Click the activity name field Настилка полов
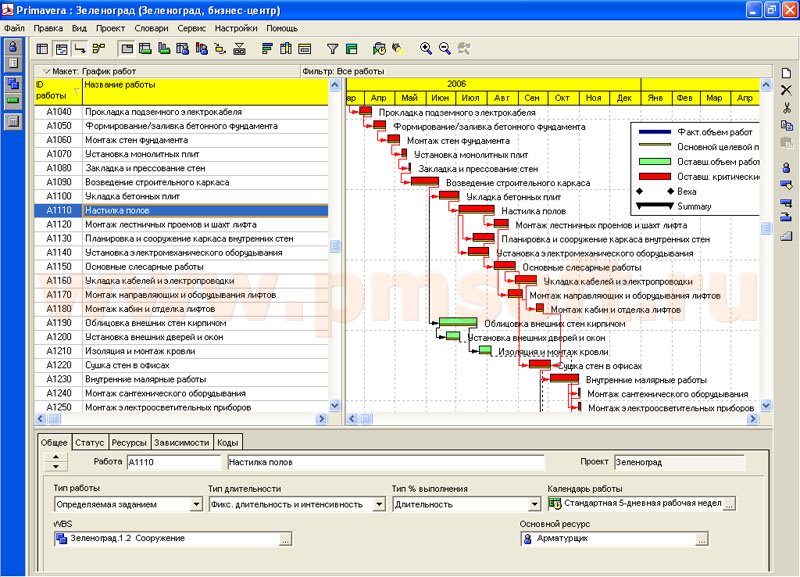Image resolution: width=800 pixels, height=577 pixels. click(x=386, y=462)
